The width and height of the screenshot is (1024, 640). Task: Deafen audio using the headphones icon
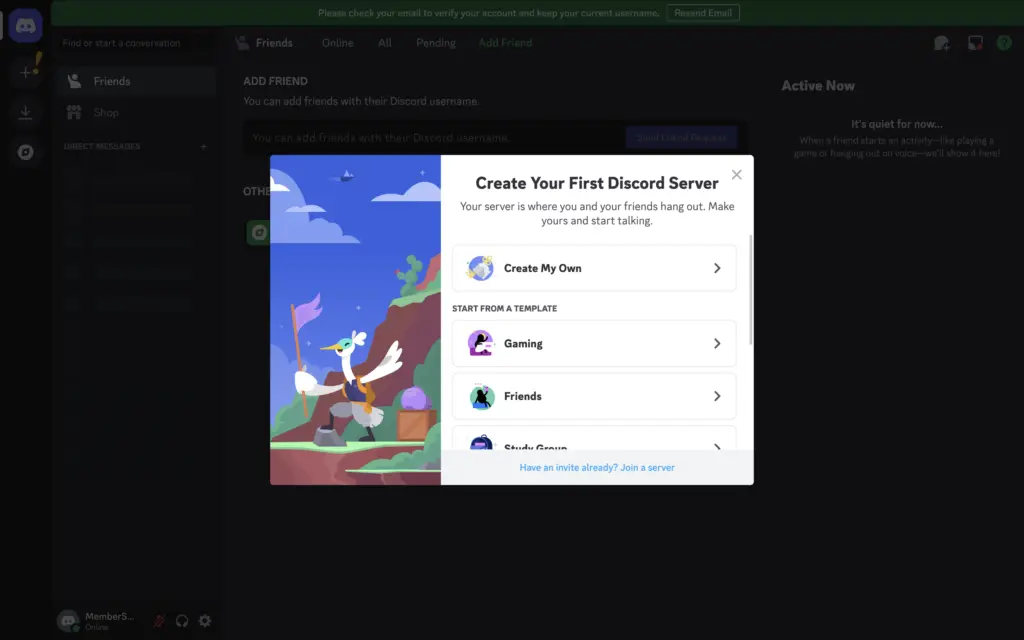(181, 621)
